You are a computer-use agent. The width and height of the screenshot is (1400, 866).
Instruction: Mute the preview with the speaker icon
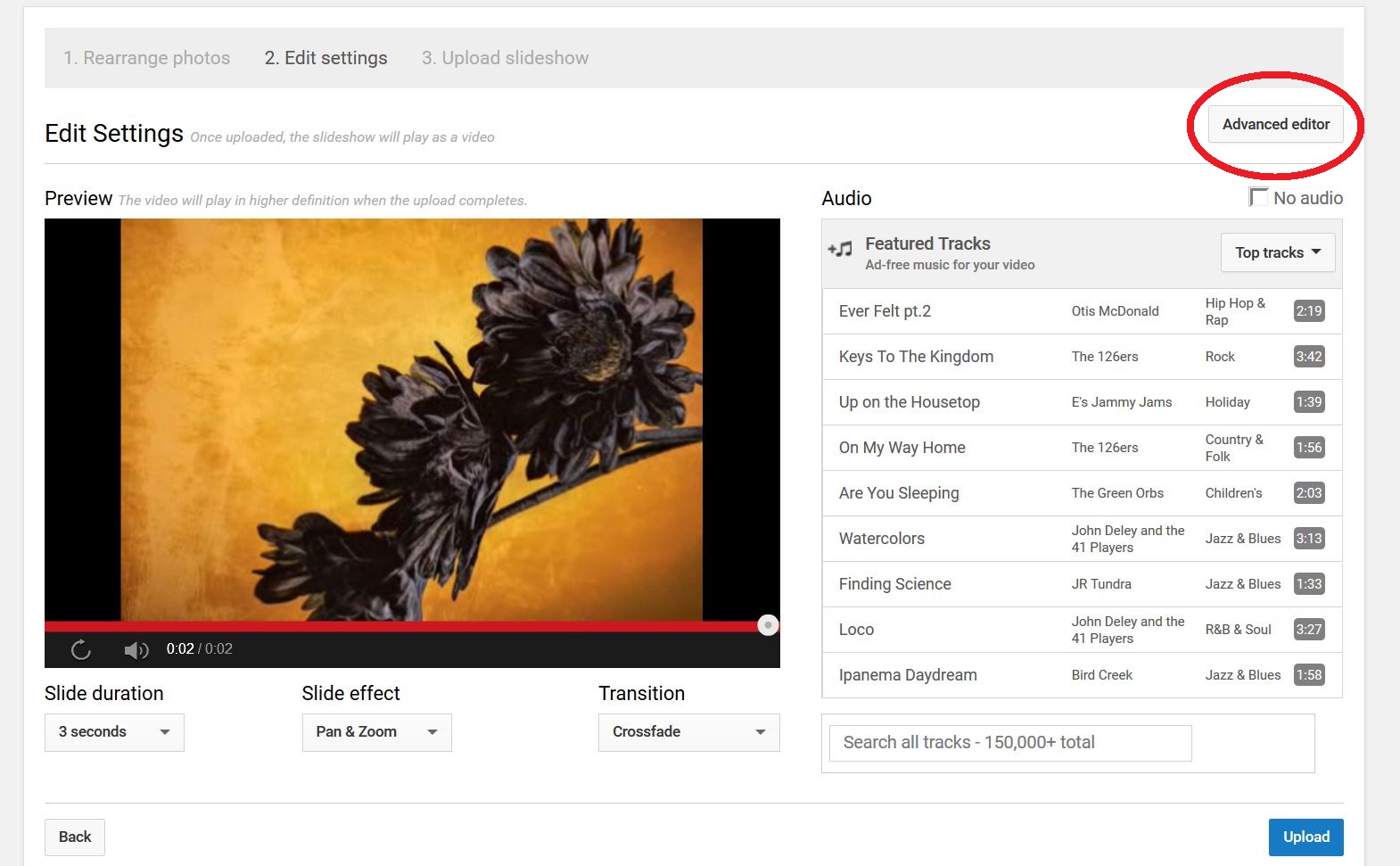tap(136, 650)
